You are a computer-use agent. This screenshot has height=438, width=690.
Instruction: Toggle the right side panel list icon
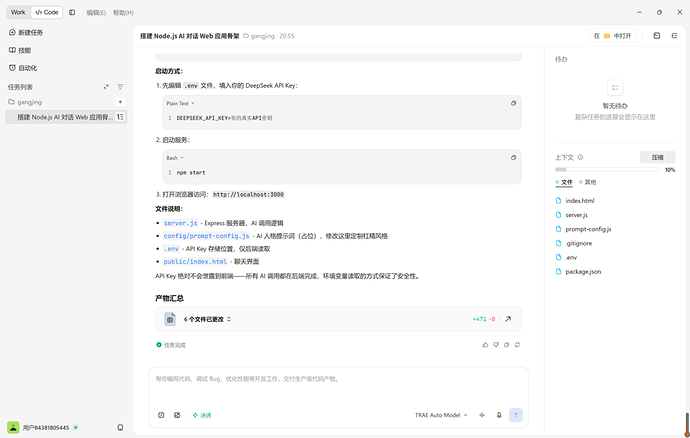(x=674, y=36)
